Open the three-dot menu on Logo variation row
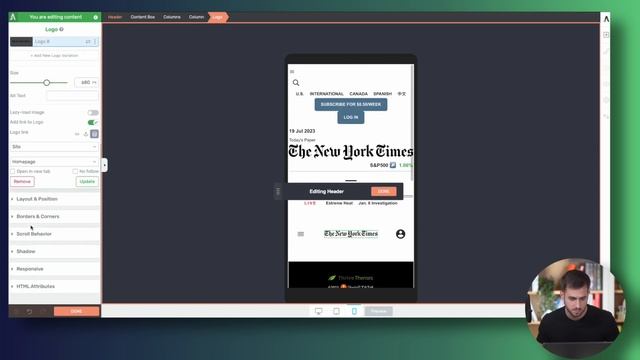Viewport: 640px width, 360px height. 95,42
